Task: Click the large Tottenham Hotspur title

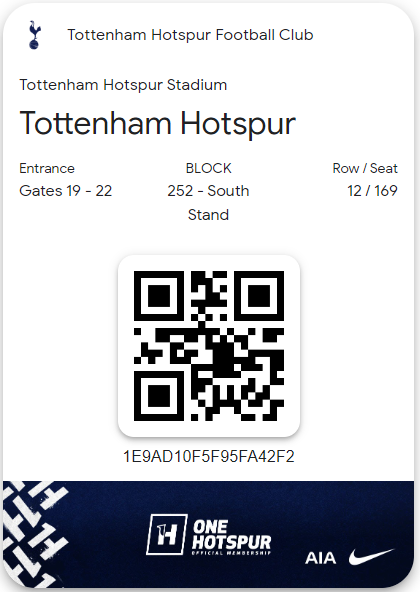Action: (x=157, y=123)
